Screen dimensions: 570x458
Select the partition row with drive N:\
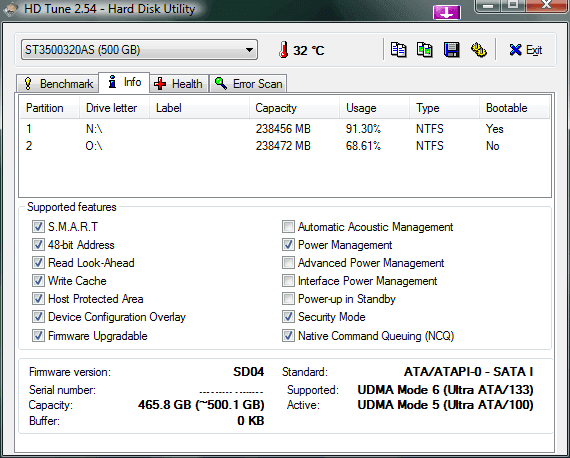285,129
